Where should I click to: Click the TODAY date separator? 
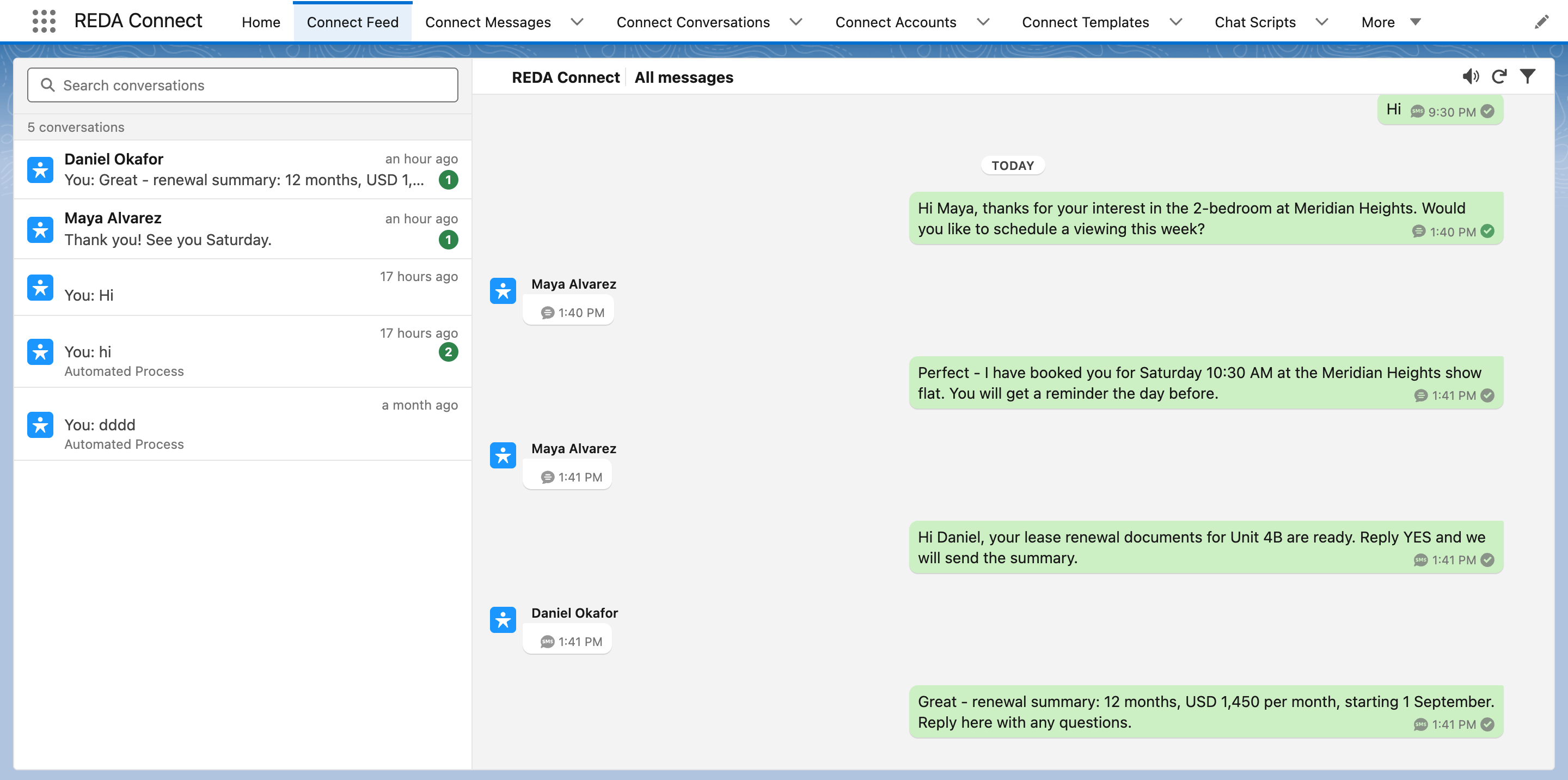click(1013, 166)
